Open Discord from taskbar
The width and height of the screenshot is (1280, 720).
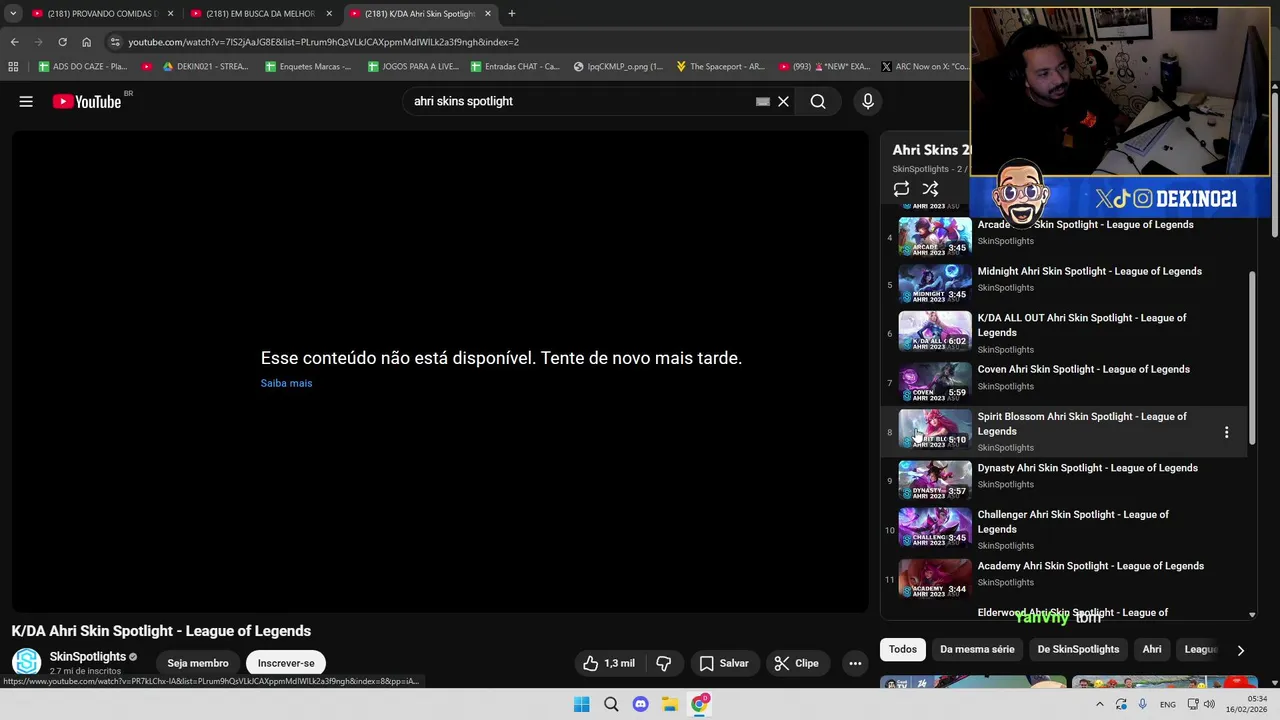coord(640,704)
